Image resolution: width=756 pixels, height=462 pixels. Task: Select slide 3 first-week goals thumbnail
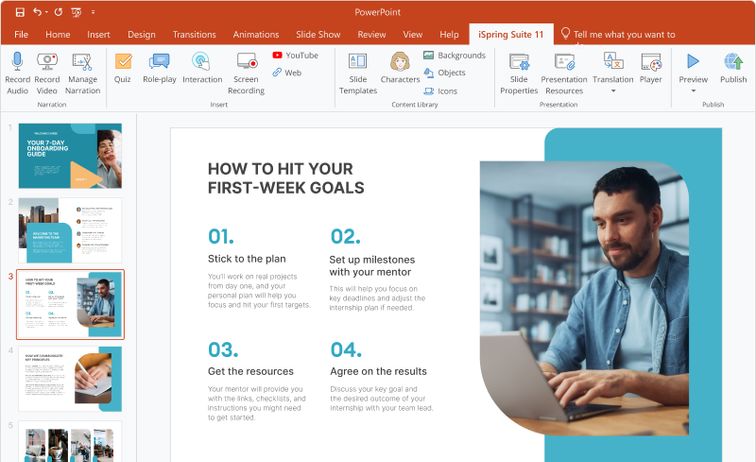pos(70,304)
